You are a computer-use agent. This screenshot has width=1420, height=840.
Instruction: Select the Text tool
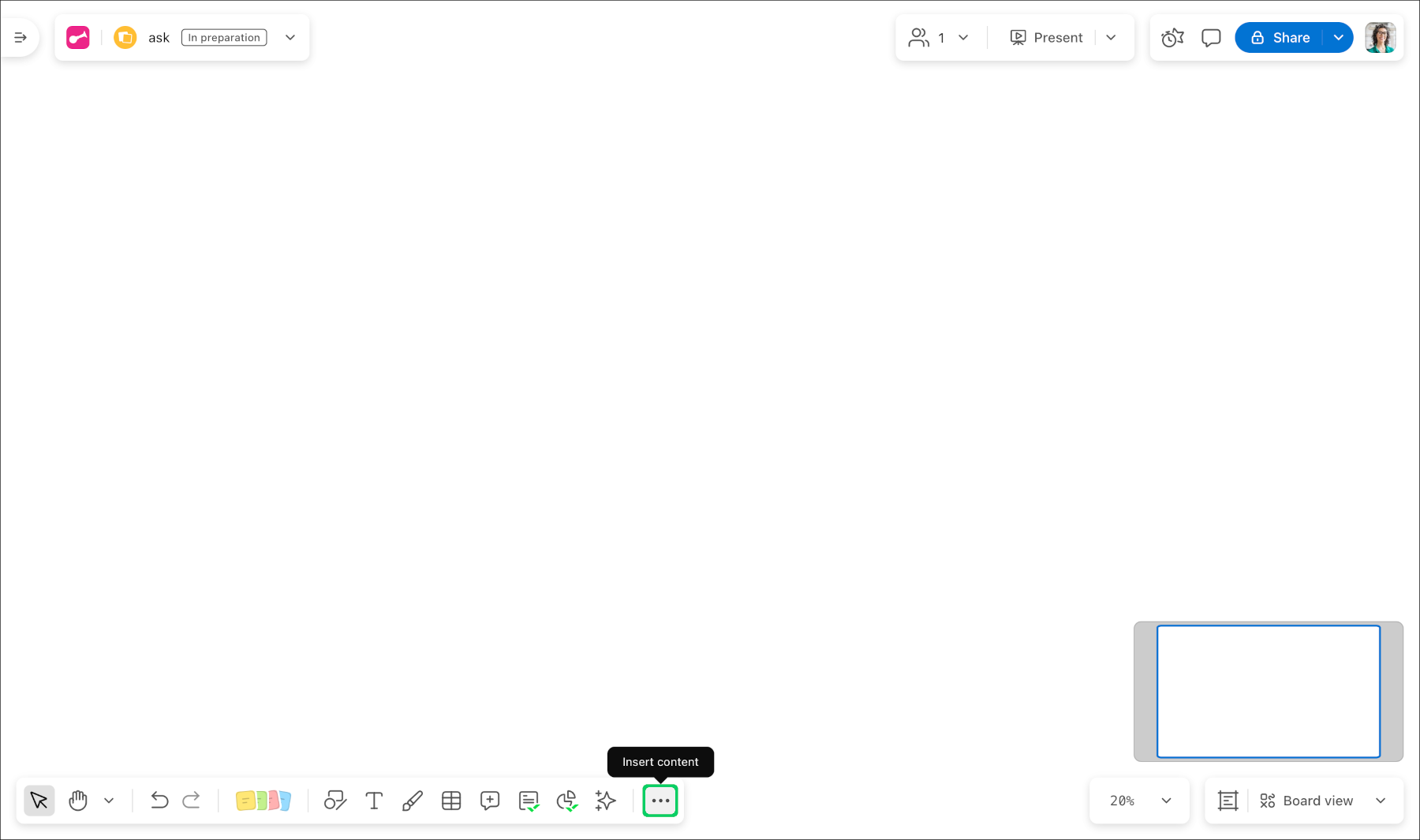point(374,801)
